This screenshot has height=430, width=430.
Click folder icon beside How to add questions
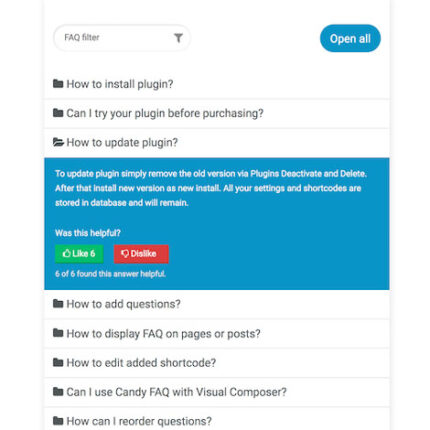pos(58,303)
